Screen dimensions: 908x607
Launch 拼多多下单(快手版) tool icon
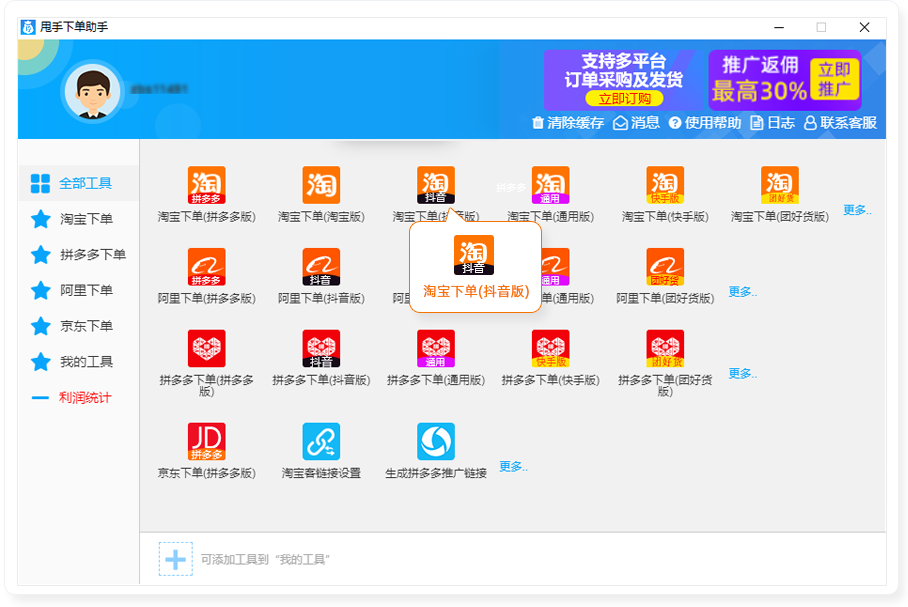(x=550, y=348)
